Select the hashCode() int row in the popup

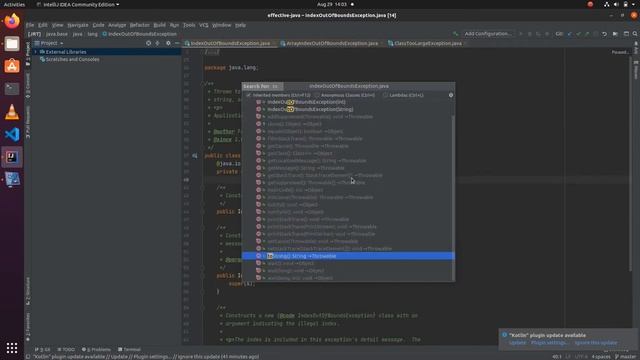(348, 190)
